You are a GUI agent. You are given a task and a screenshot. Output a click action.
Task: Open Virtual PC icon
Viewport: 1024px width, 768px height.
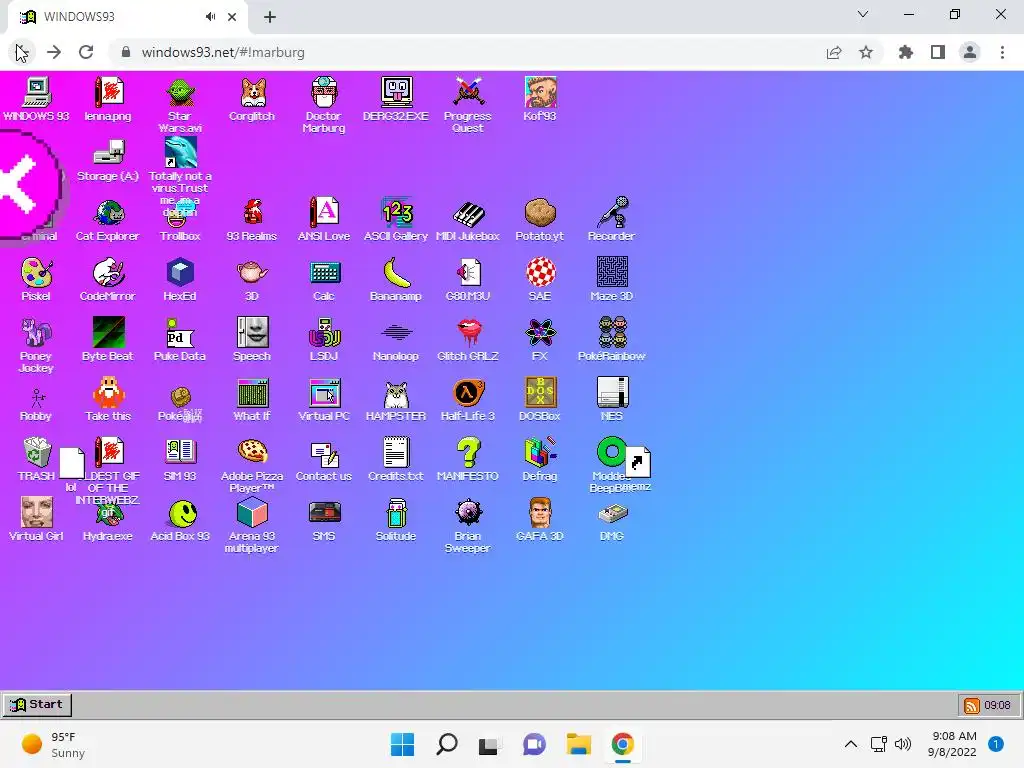pos(324,393)
